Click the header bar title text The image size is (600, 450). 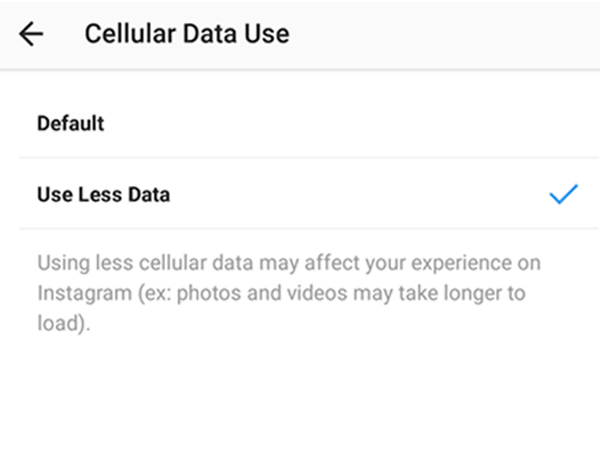coord(186,34)
